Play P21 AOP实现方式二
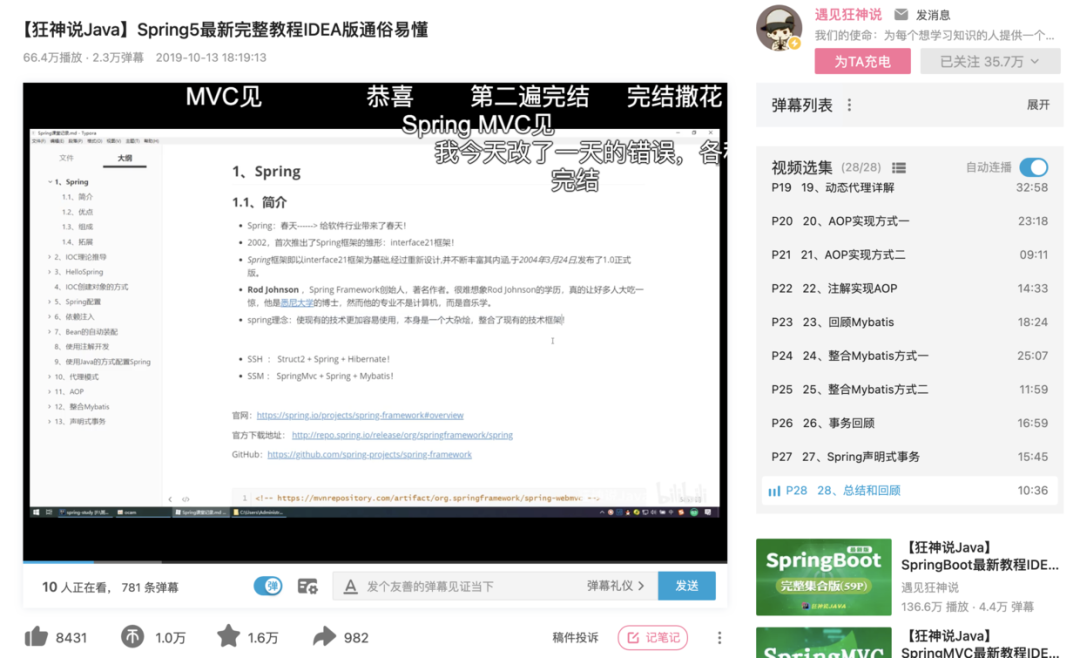Screen dimensions: 1080x658 (909, 255)
